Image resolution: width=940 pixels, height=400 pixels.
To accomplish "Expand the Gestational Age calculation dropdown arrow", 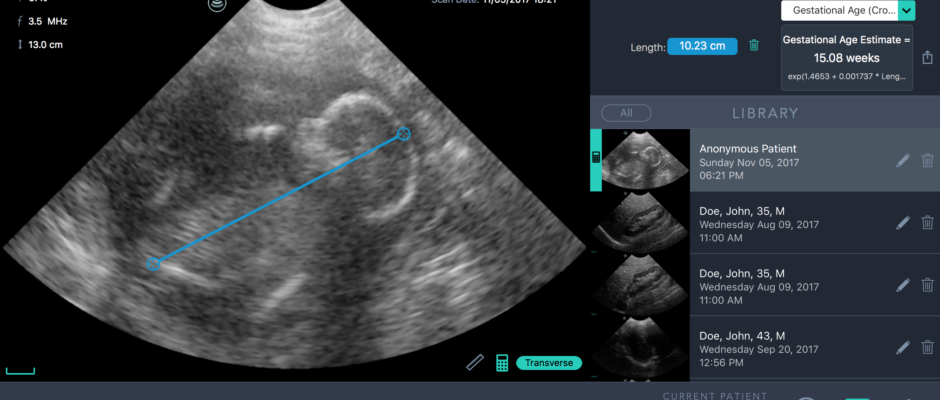I will point(906,11).
